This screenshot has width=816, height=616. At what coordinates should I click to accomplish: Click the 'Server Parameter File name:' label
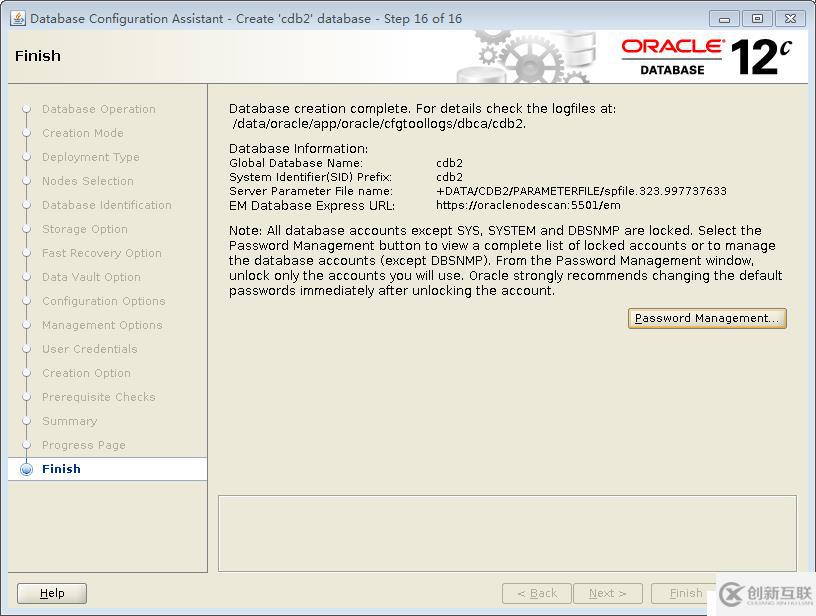[311, 191]
